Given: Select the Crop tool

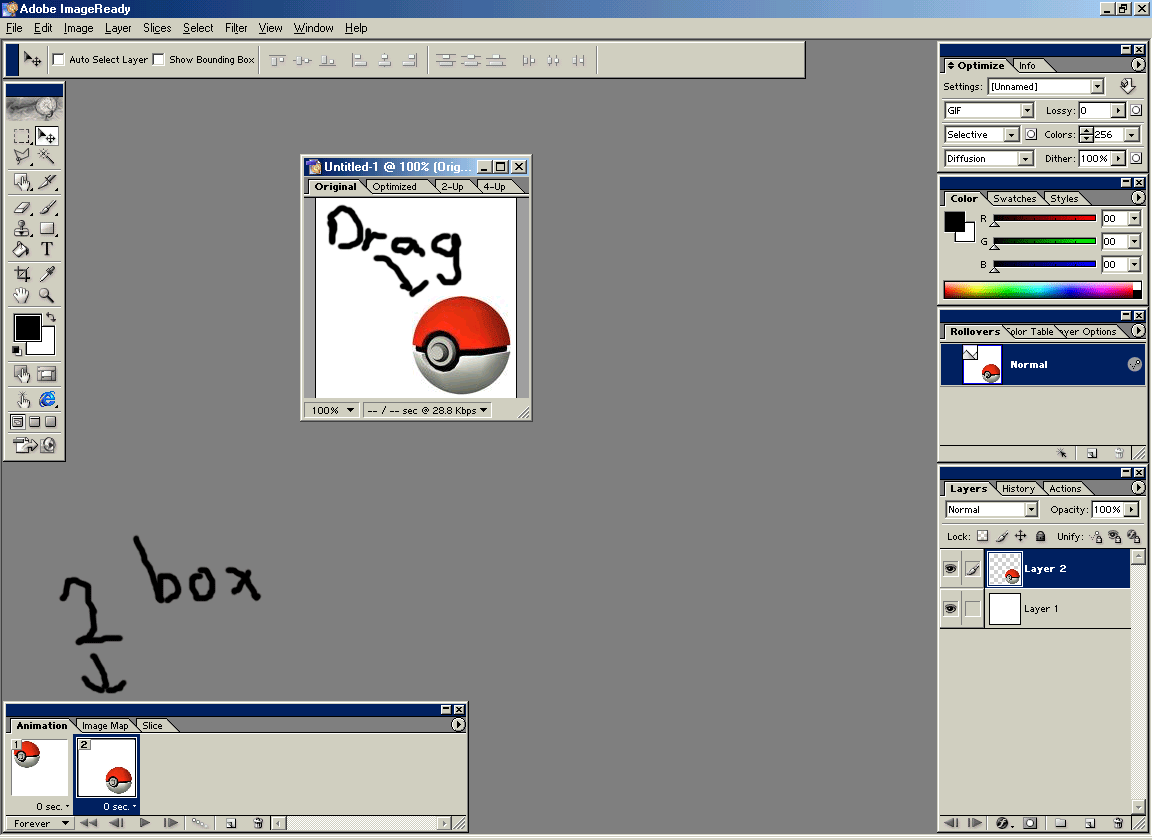Looking at the screenshot, I should click(x=22, y=274).
